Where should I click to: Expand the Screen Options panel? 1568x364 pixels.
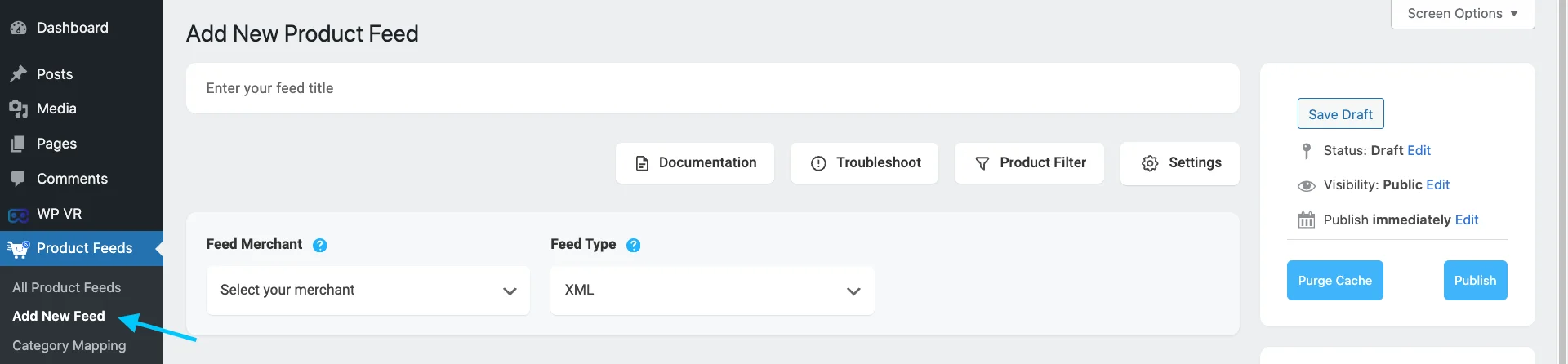[1463, 14]
